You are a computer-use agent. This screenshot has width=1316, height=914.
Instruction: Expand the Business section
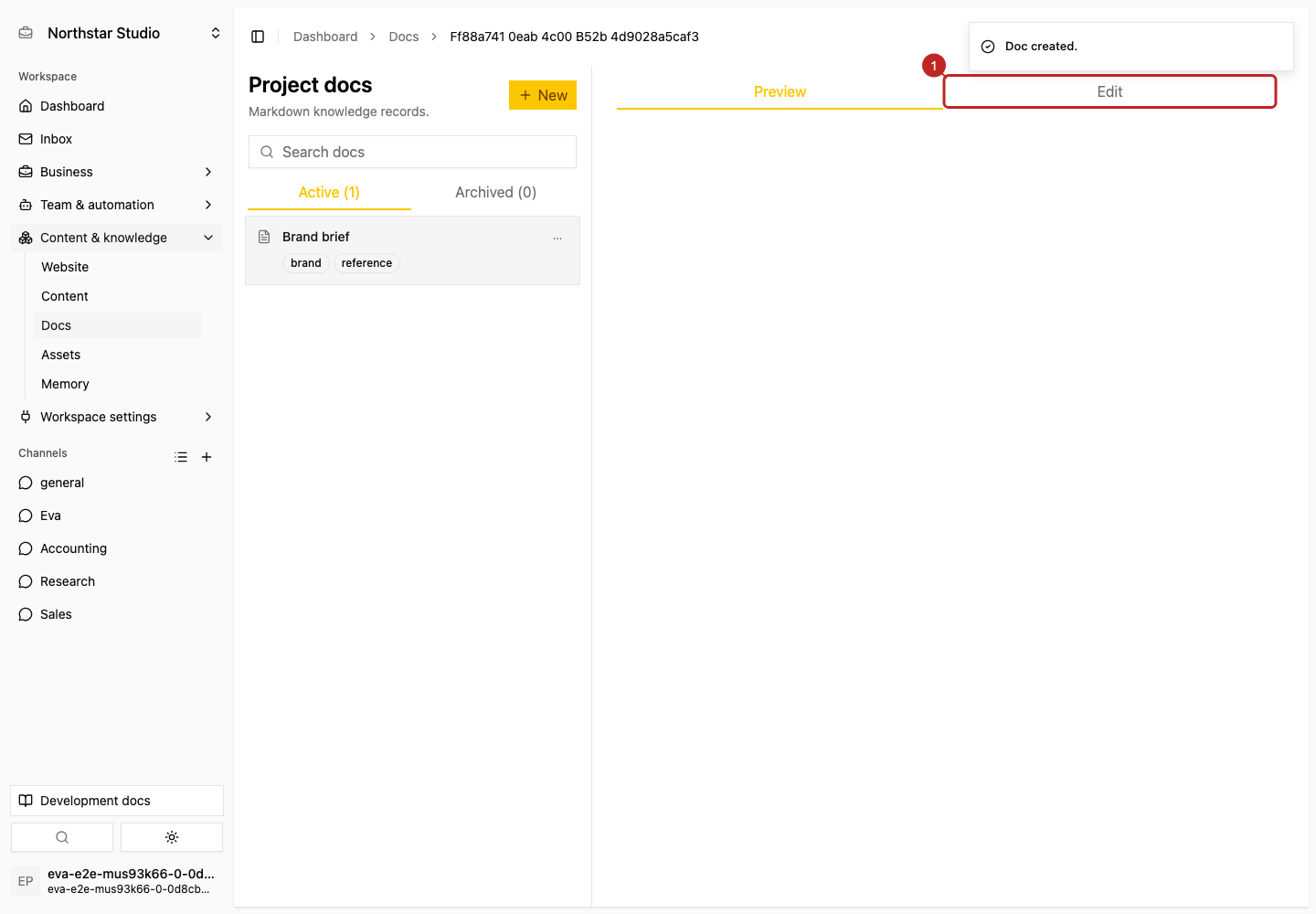(117, 172)
